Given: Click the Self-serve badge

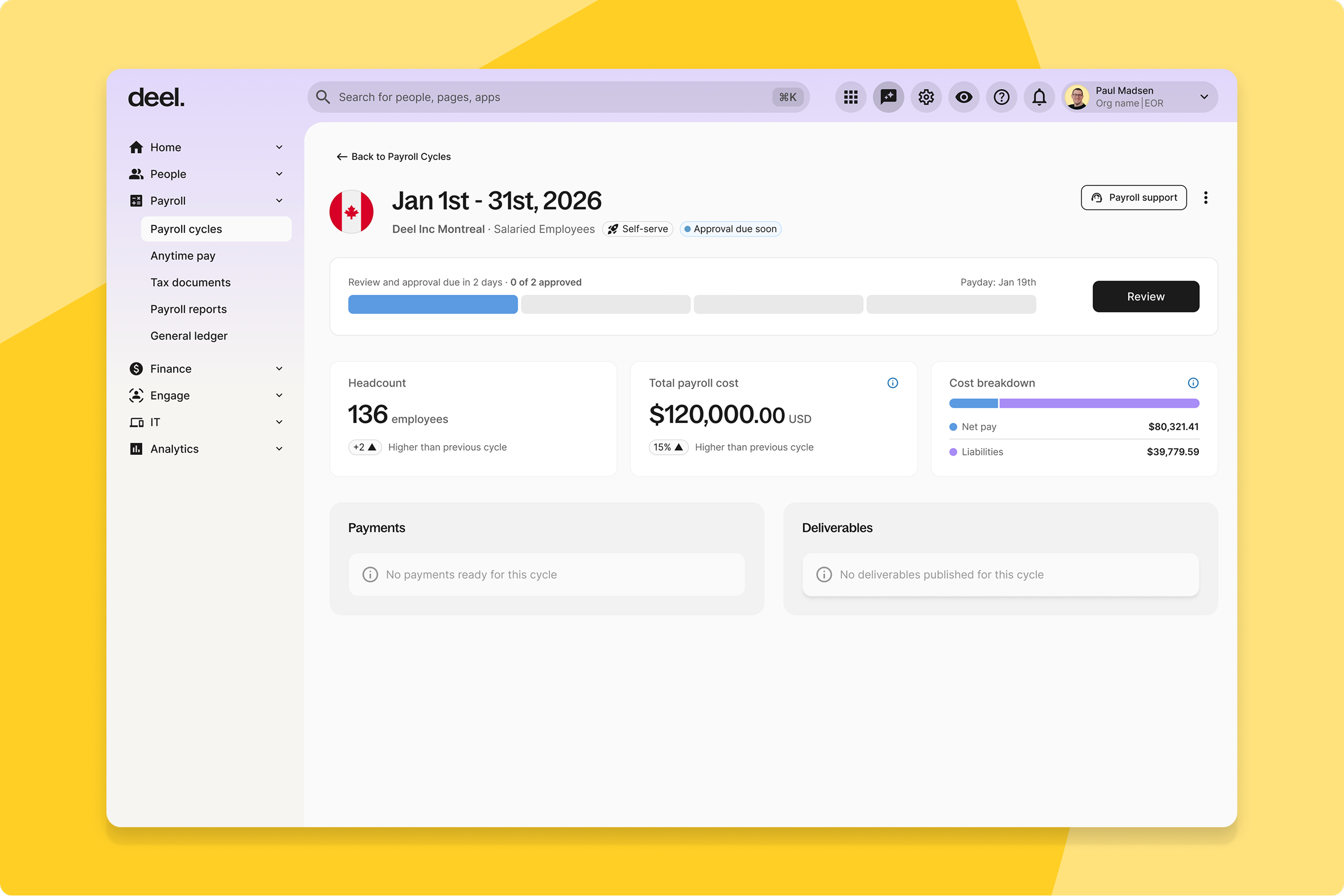Looking at the screenshot, I should coord(638,229).
